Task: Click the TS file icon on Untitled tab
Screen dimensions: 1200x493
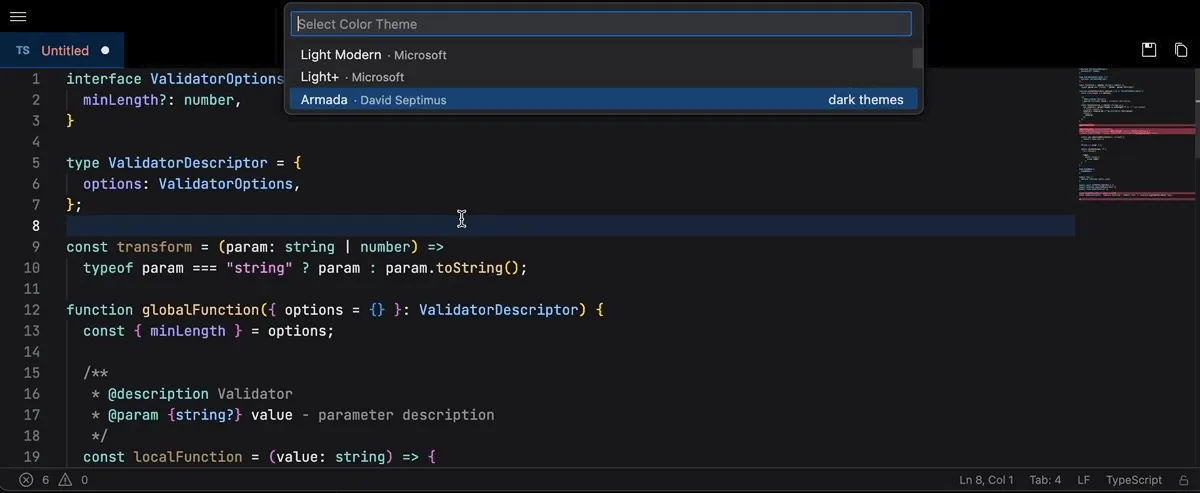Action: [22, 50]
